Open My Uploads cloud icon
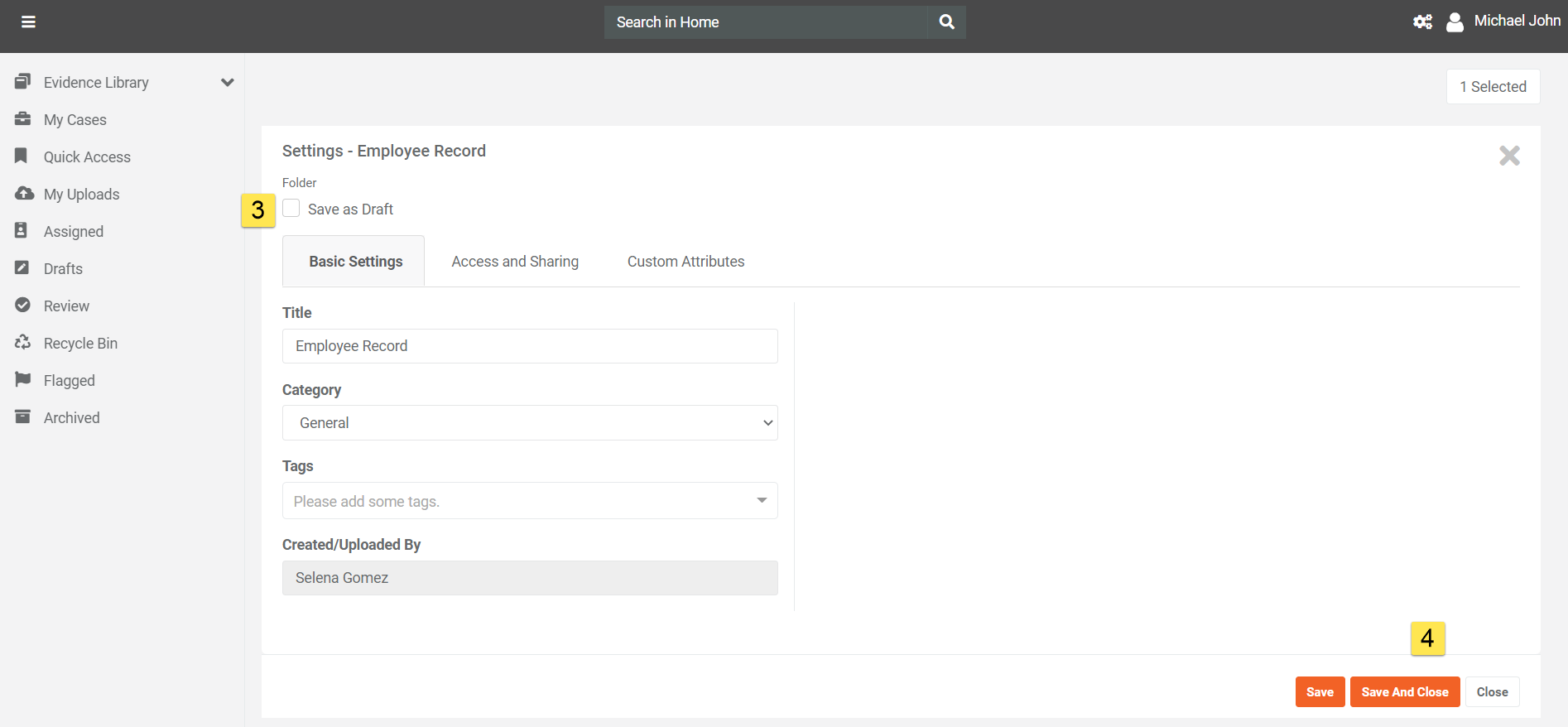1568x727 pixels. [x=24, y=194]
